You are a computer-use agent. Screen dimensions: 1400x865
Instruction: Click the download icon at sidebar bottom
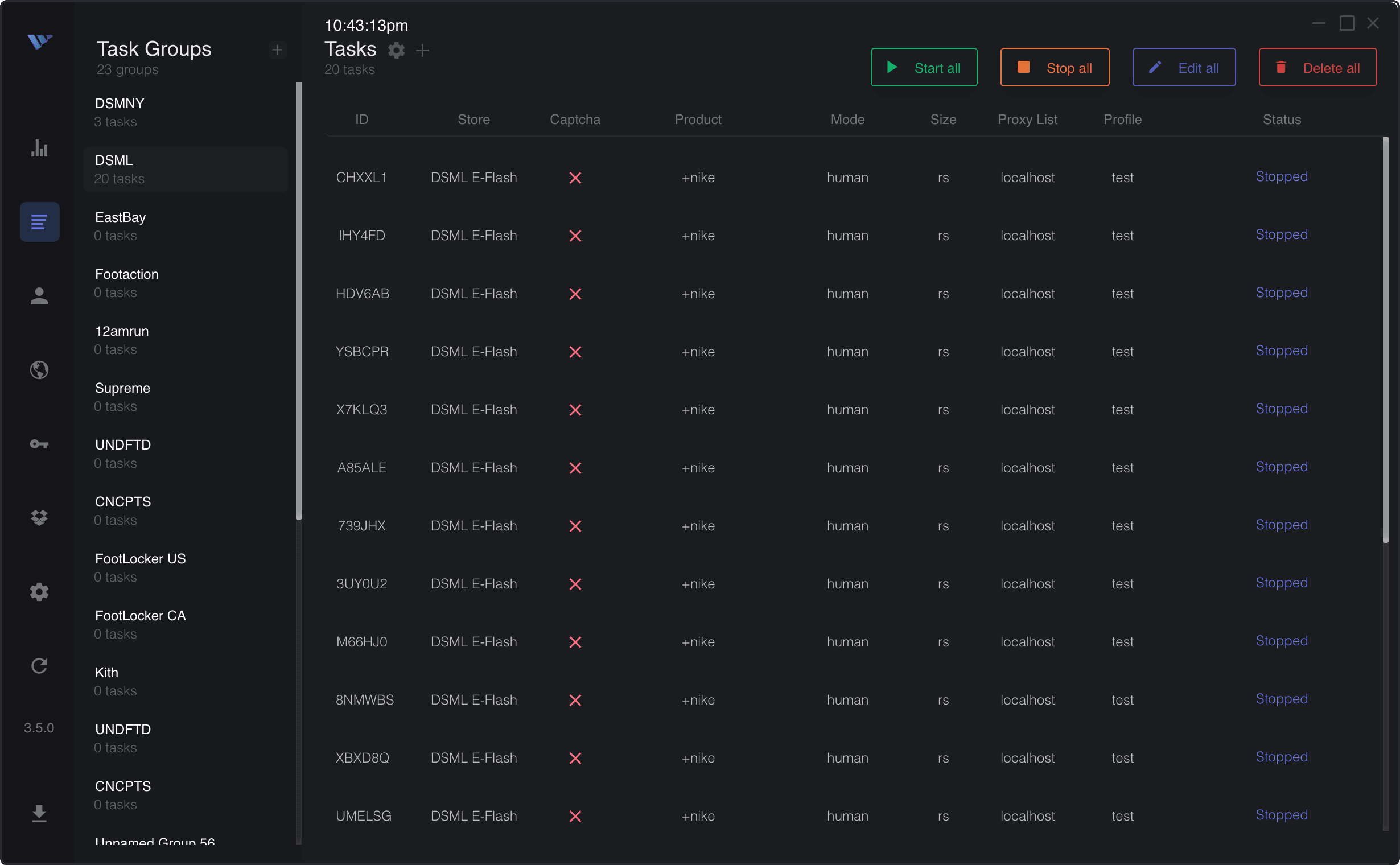tap(39, 813)
